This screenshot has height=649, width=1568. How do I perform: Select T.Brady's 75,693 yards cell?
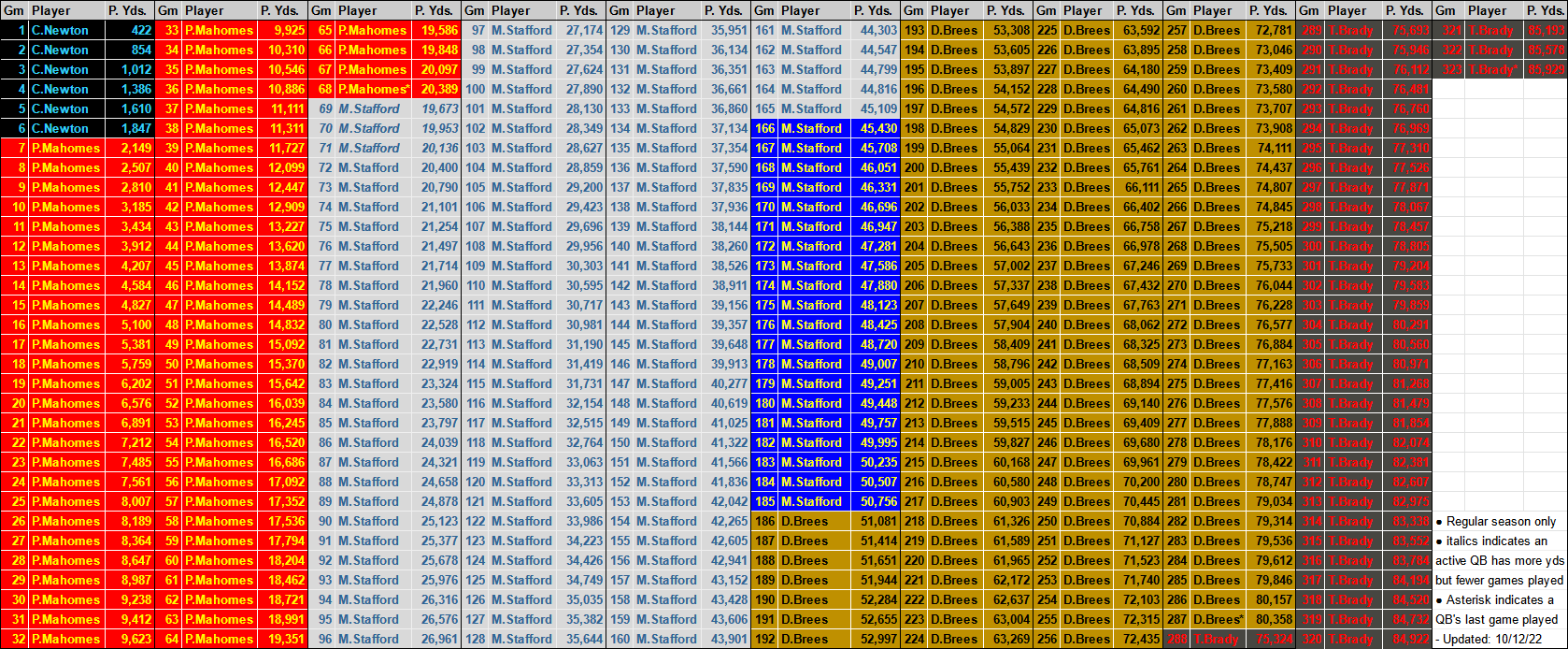[1405, 30]
